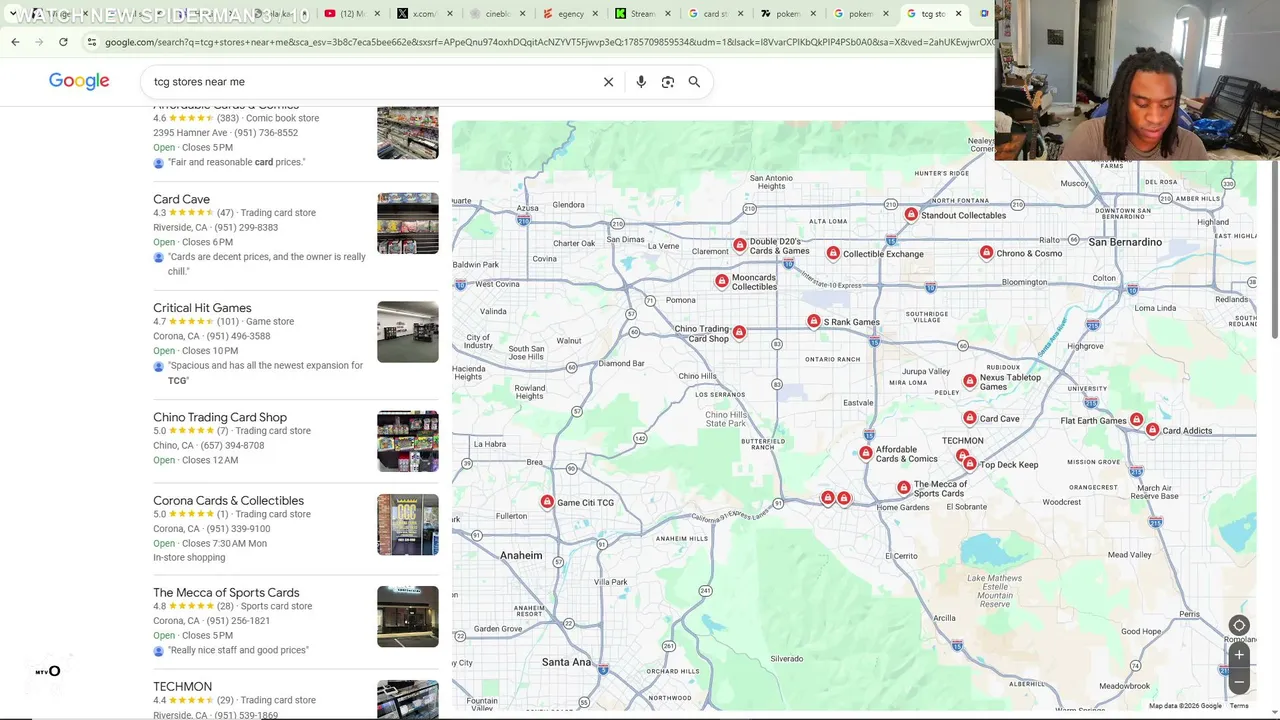Click the Card Cave store photo thumbnail
The height and width of the screenshot is (720, 1280).
pos(408,223)
